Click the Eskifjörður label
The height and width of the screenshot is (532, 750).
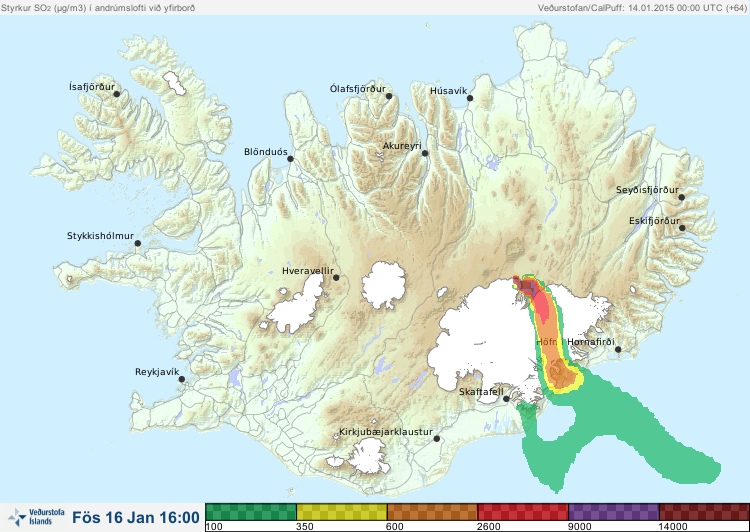654,221
